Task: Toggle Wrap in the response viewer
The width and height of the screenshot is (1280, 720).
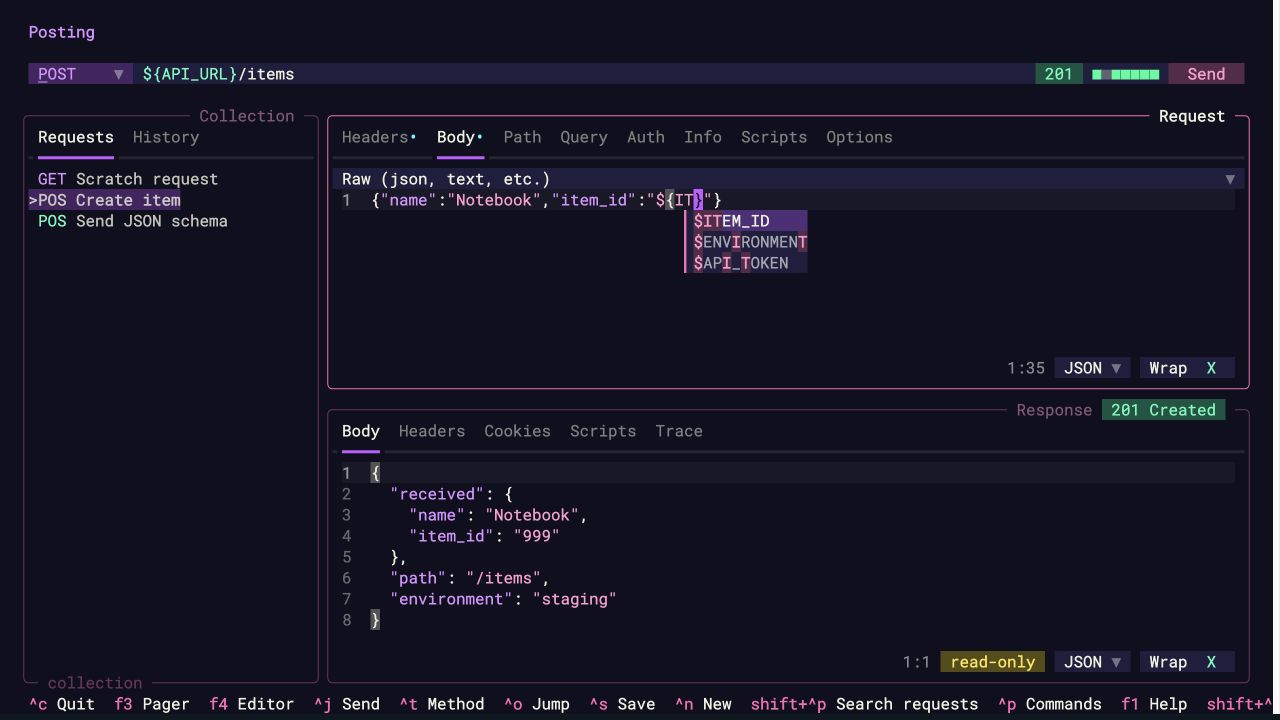Action: pyautogui.click(x=1187, y=662)
